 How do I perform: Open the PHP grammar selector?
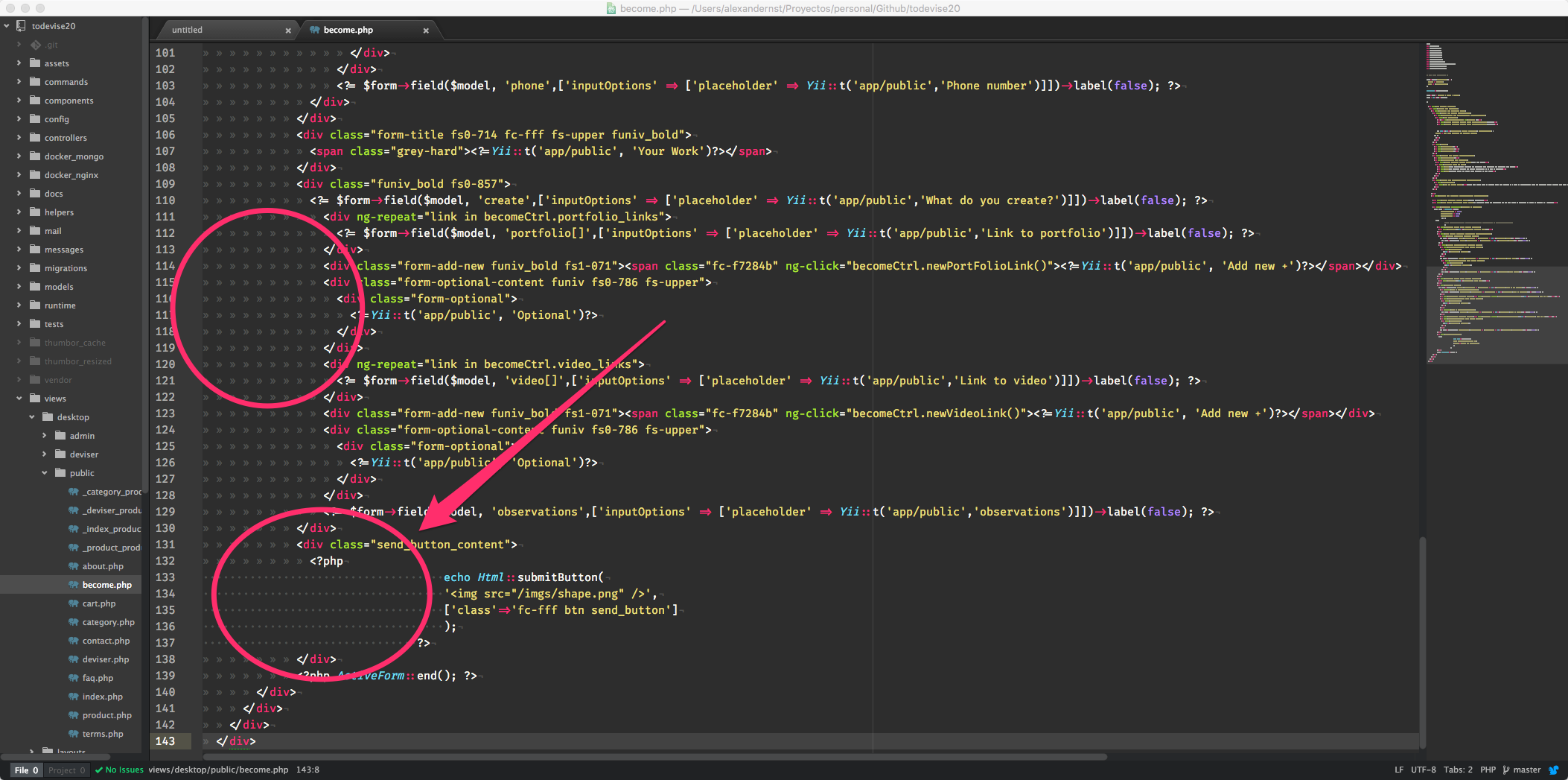[x=1488, y=770]
